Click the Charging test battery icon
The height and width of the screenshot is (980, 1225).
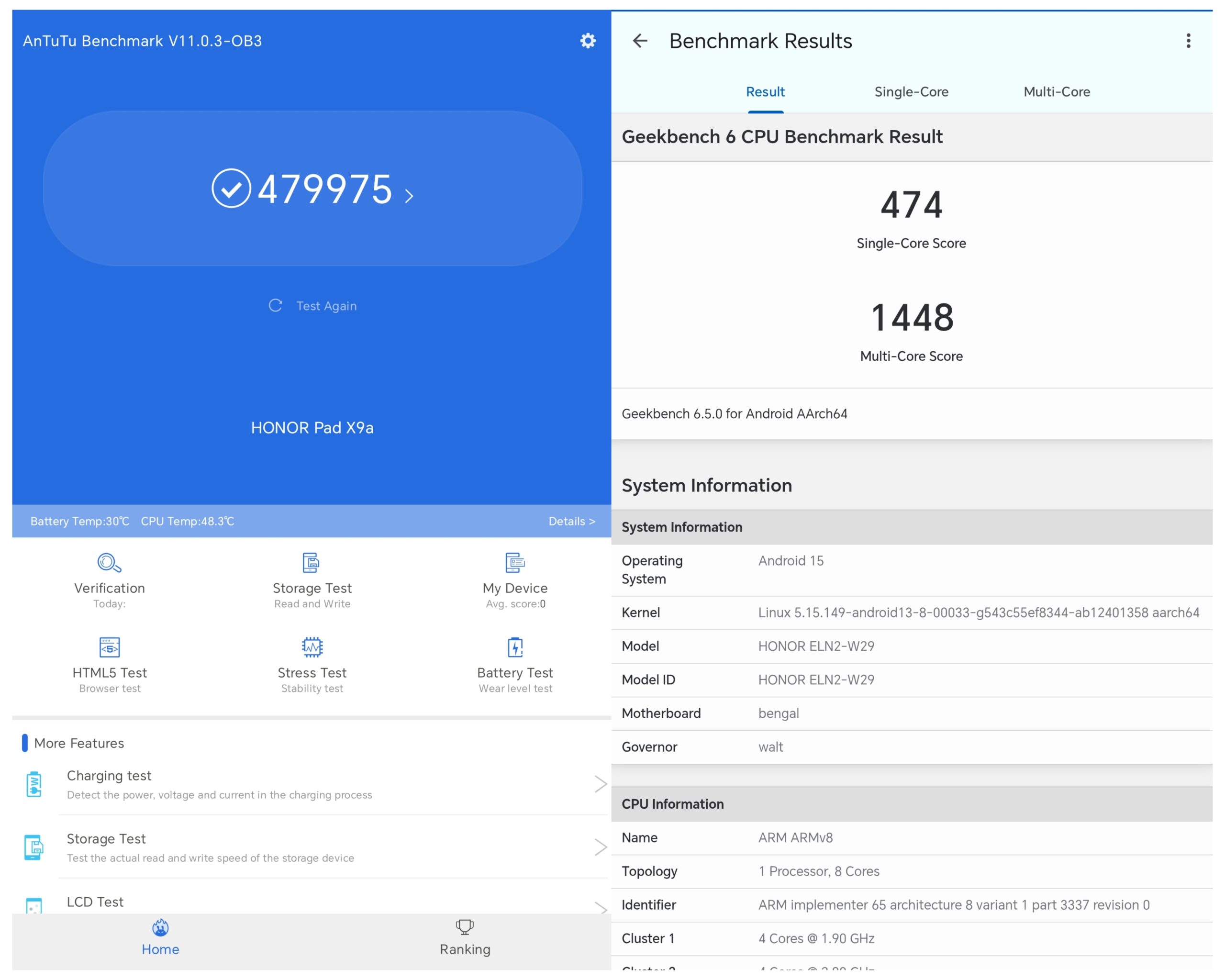click(34, 785)
